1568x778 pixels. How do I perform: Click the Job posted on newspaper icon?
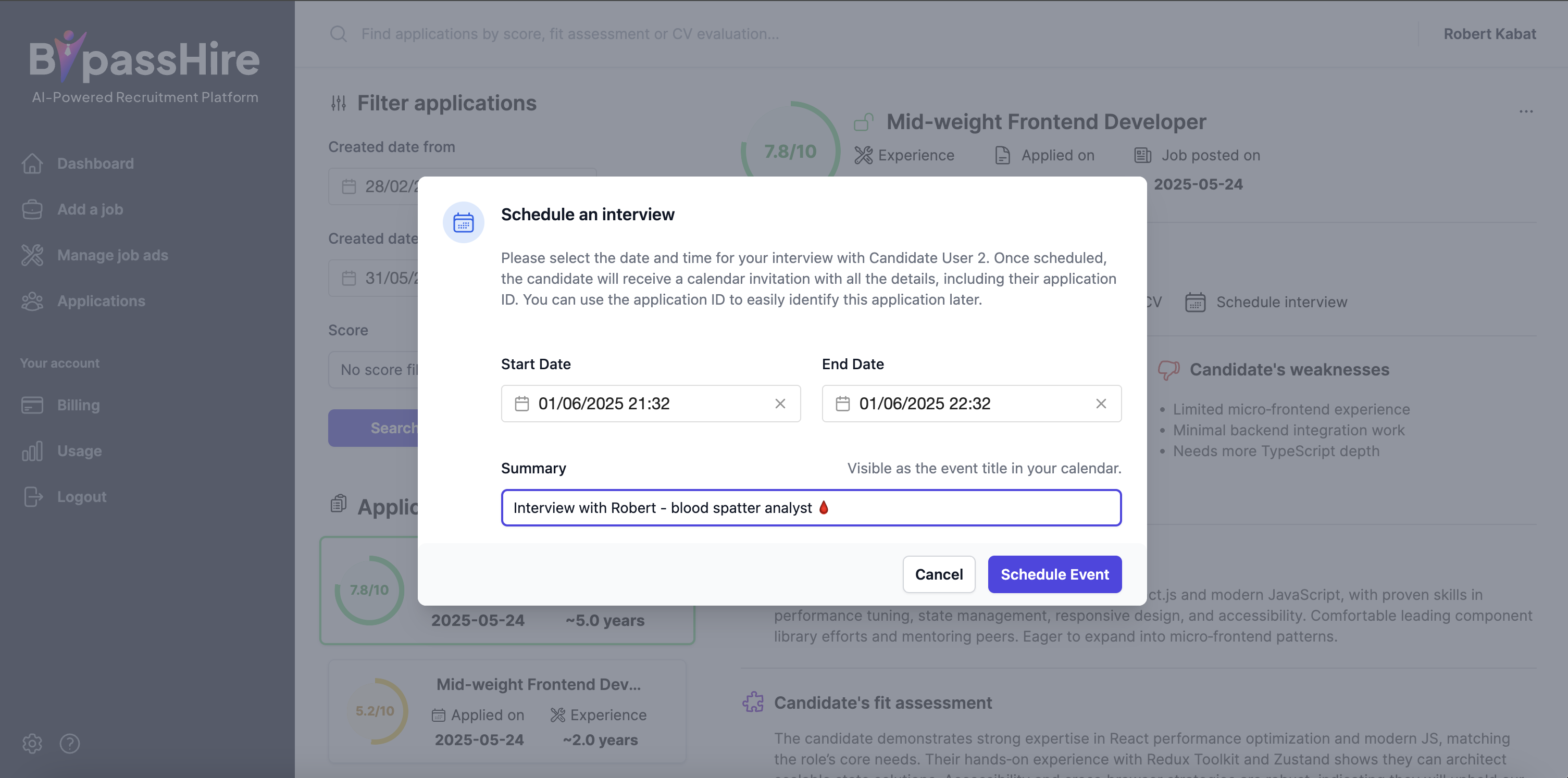(x=1142, y=156)
